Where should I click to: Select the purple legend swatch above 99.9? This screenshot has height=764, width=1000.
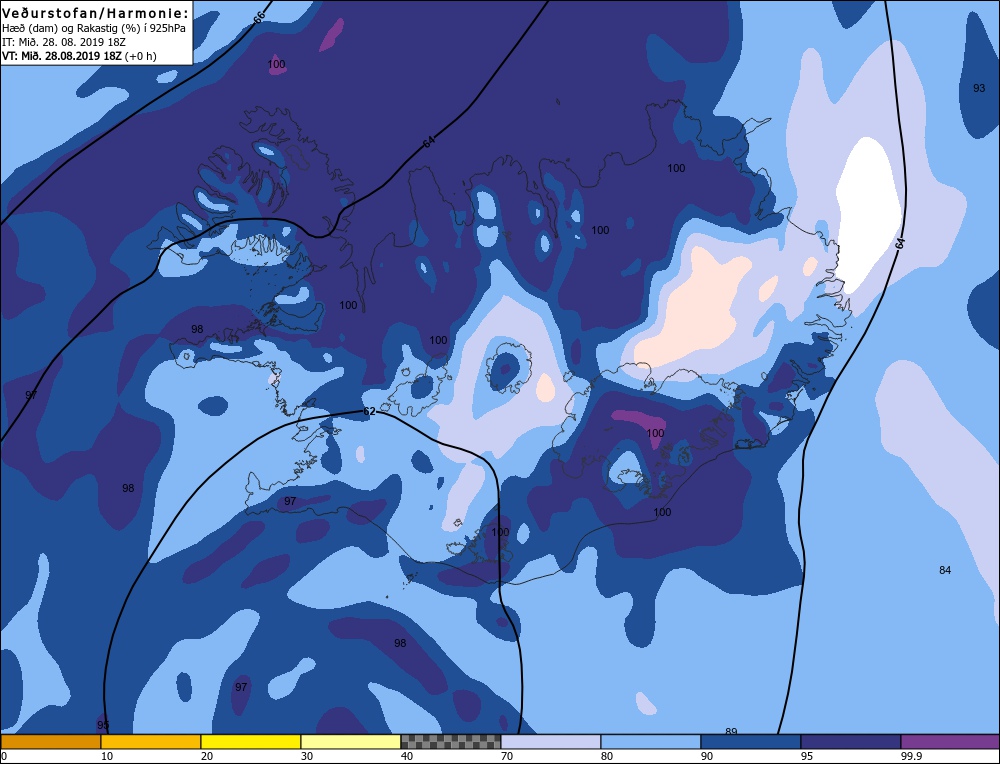[950, 742]
